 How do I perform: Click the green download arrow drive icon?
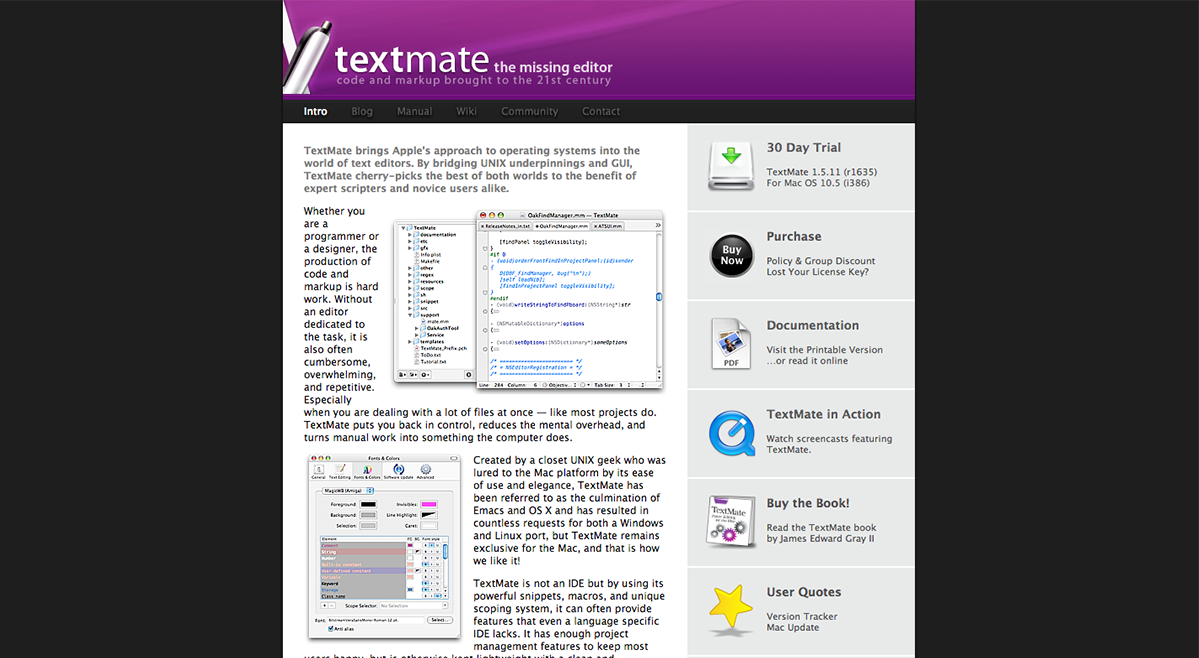click(731, 166)
